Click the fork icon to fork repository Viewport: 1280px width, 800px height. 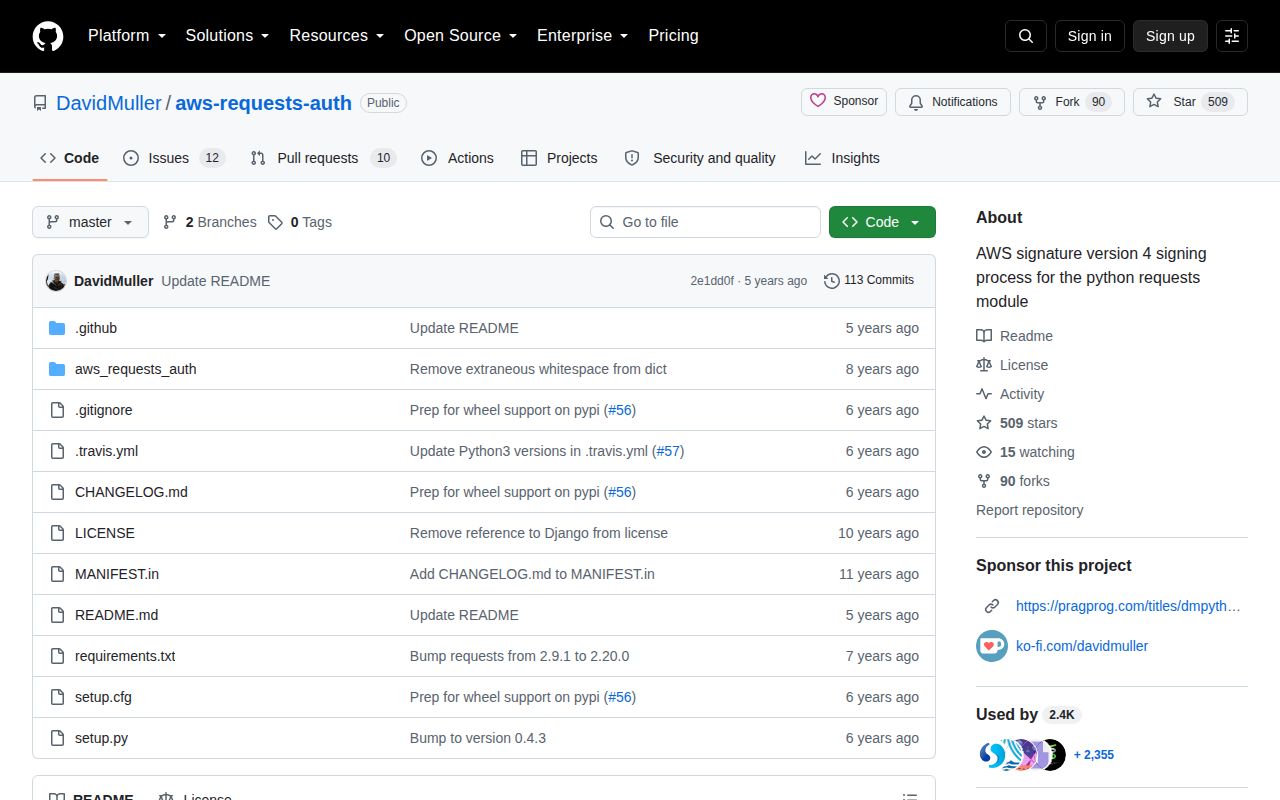(x=1040, y=102)
